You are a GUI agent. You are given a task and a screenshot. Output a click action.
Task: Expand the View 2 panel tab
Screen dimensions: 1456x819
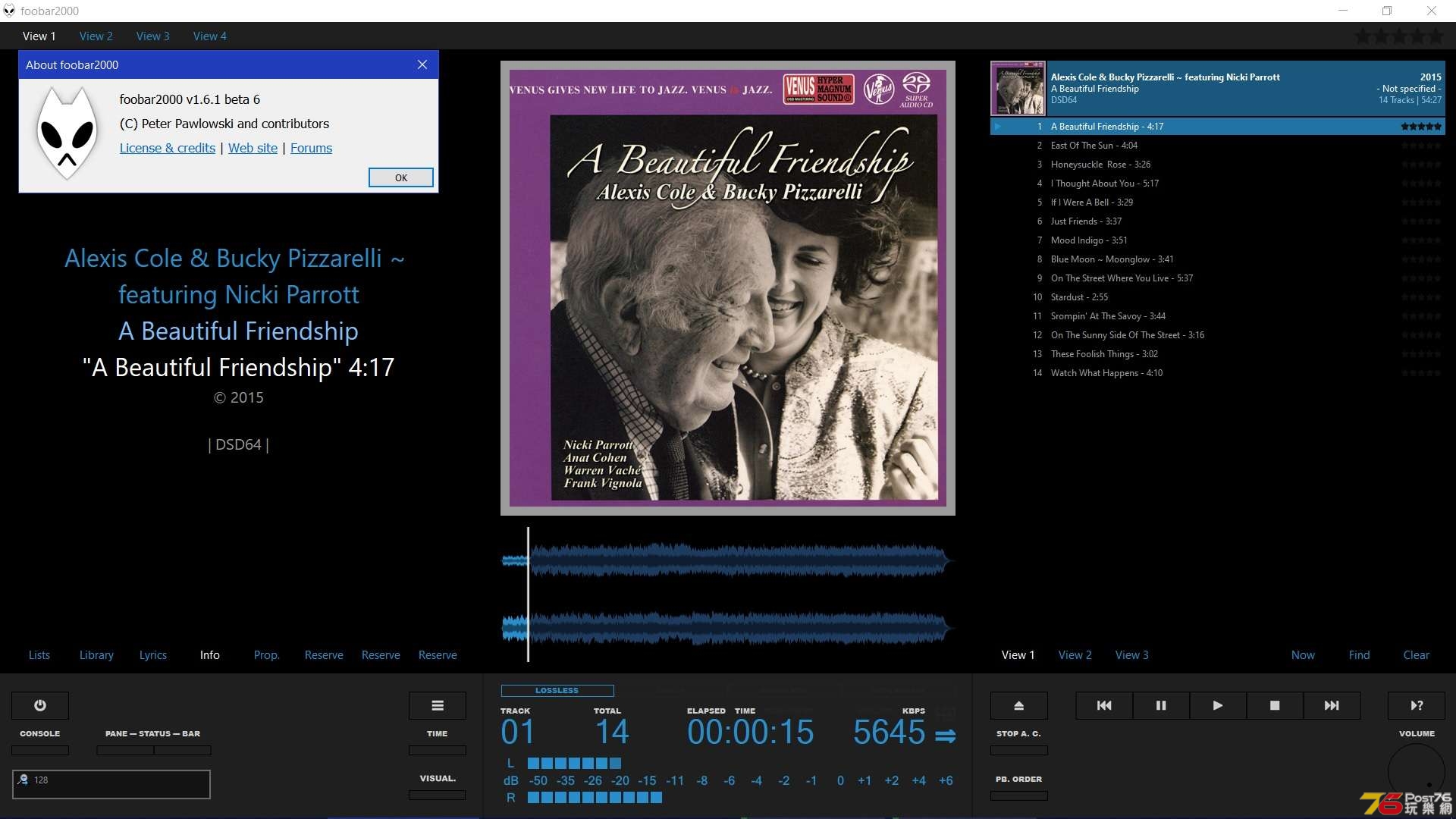[x=96, y=36]
